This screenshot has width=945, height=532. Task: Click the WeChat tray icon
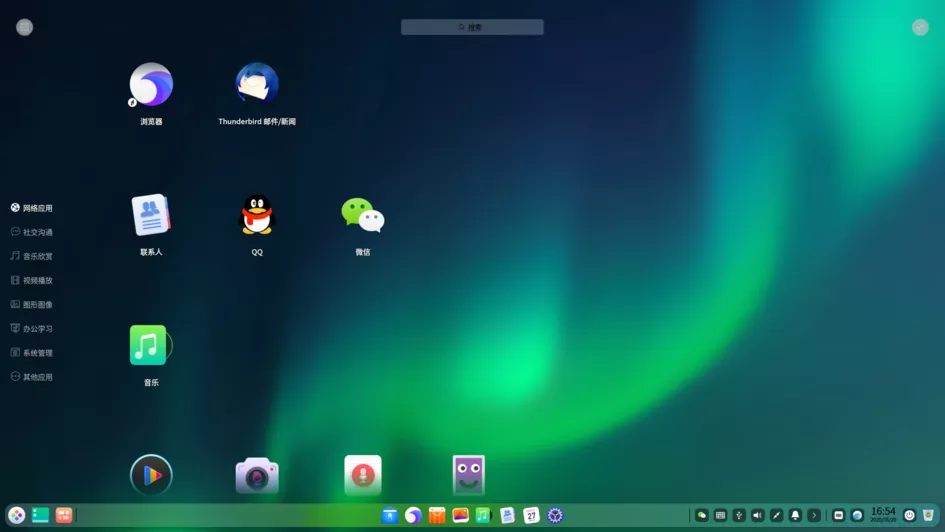pyautogui.click(x=702, y=515)
